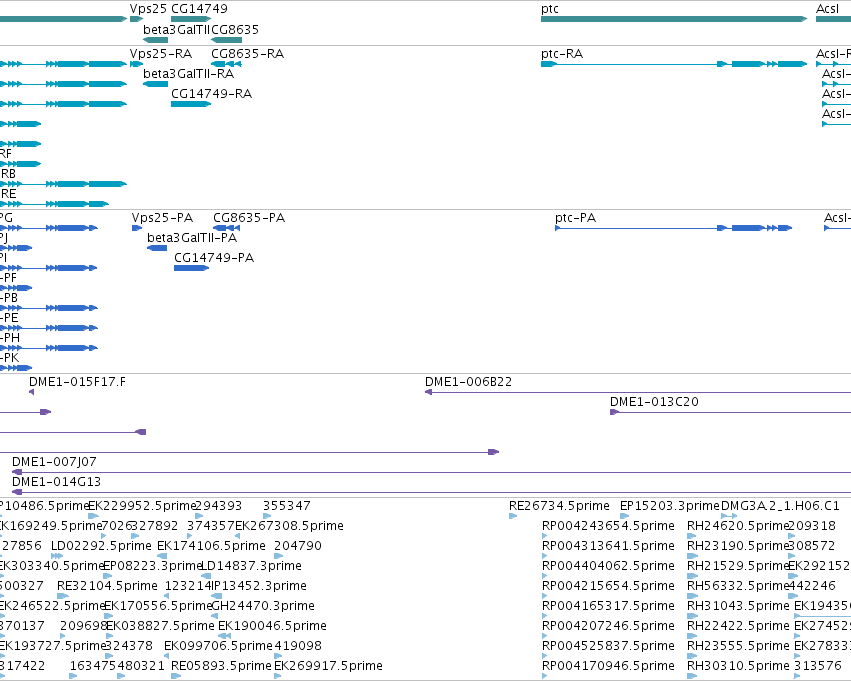Viewport: 851px width, 681px height.
Task: Select the RP004313641.5prime EST label
Action: [608, 546]
